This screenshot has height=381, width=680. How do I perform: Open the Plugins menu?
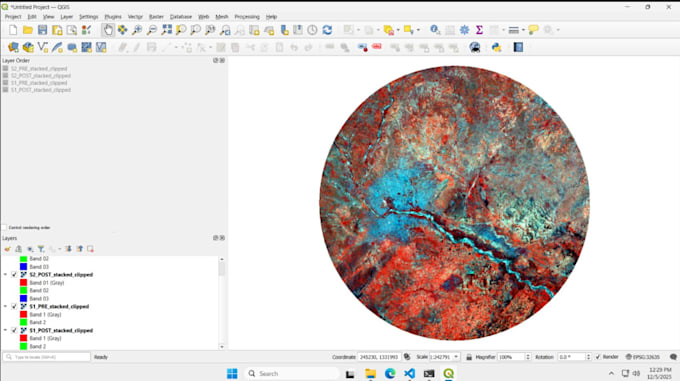(x=113, y=17)
